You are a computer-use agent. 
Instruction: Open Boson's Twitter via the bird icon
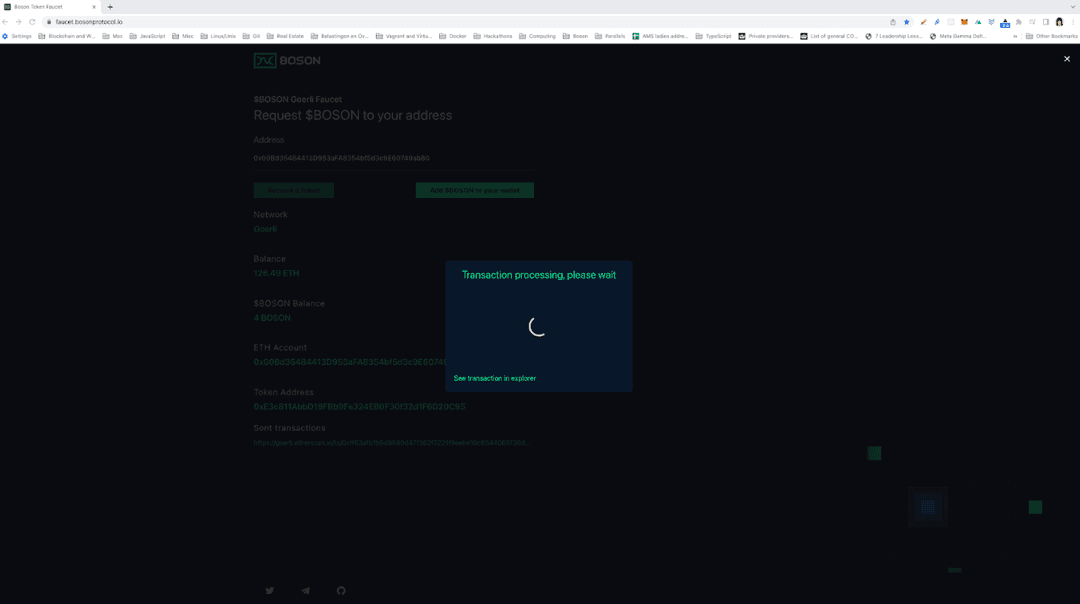point(270,590)
